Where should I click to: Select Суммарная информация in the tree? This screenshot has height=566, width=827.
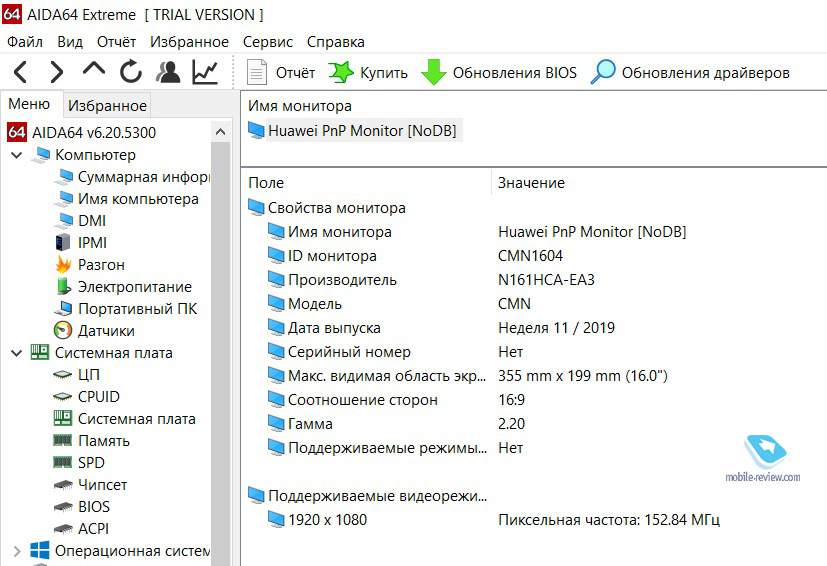click(132, 177)
